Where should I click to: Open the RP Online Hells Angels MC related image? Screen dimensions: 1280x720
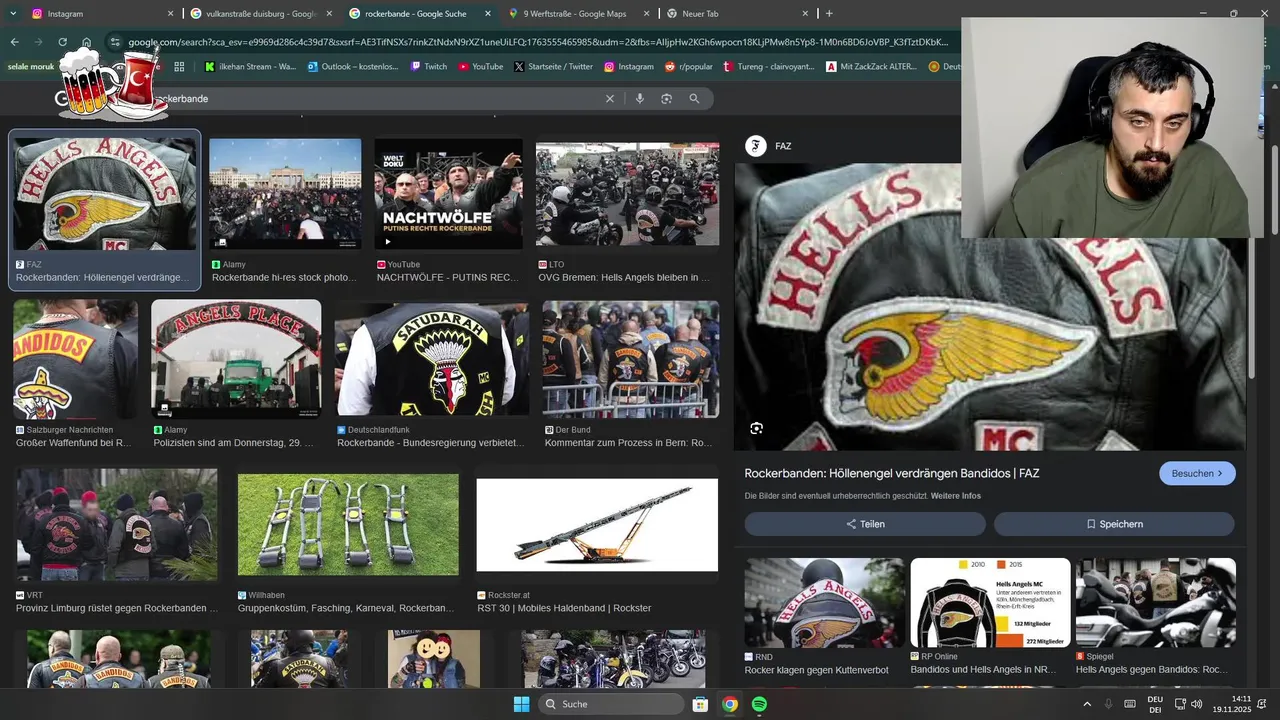990,602
